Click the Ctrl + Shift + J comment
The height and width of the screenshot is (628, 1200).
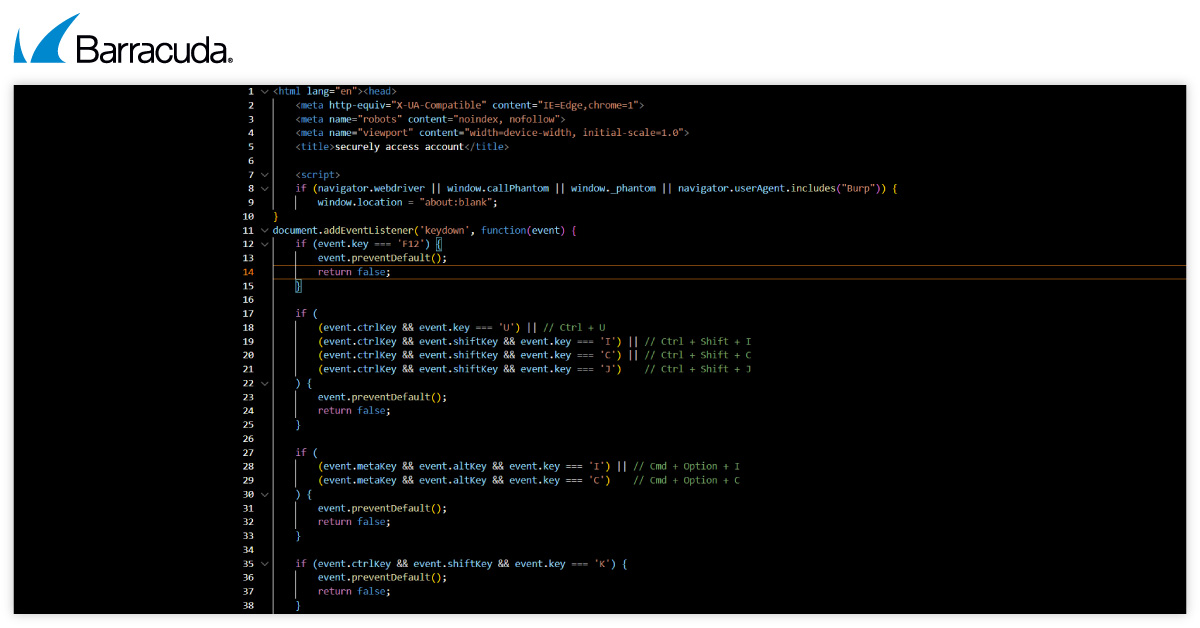pyautogui.click(x=698, y=369)
